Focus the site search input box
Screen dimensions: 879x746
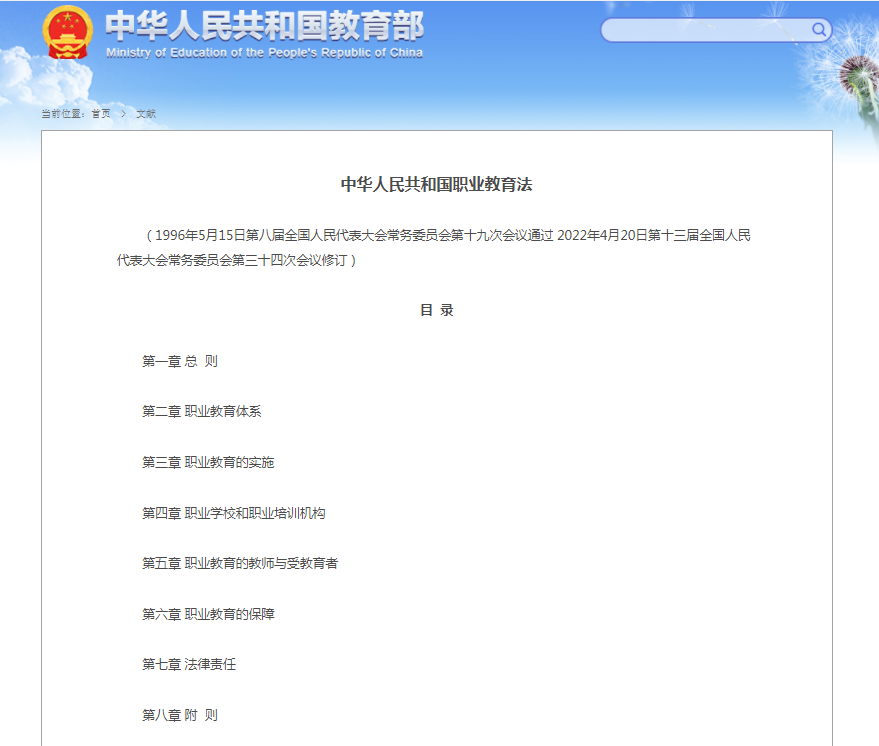pyautogui.click(x=705, y=30)
